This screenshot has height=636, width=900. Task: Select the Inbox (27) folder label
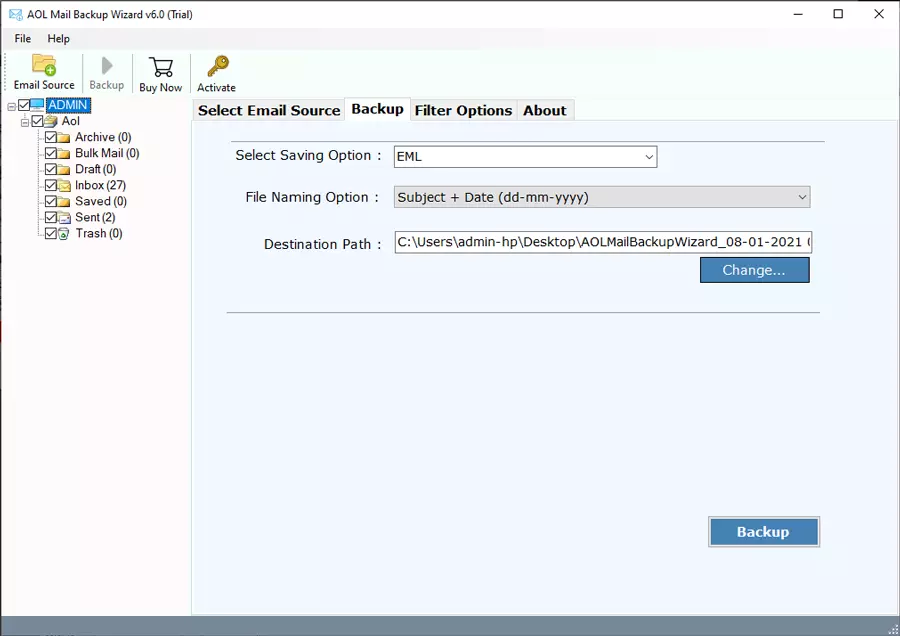click(100, 185)
